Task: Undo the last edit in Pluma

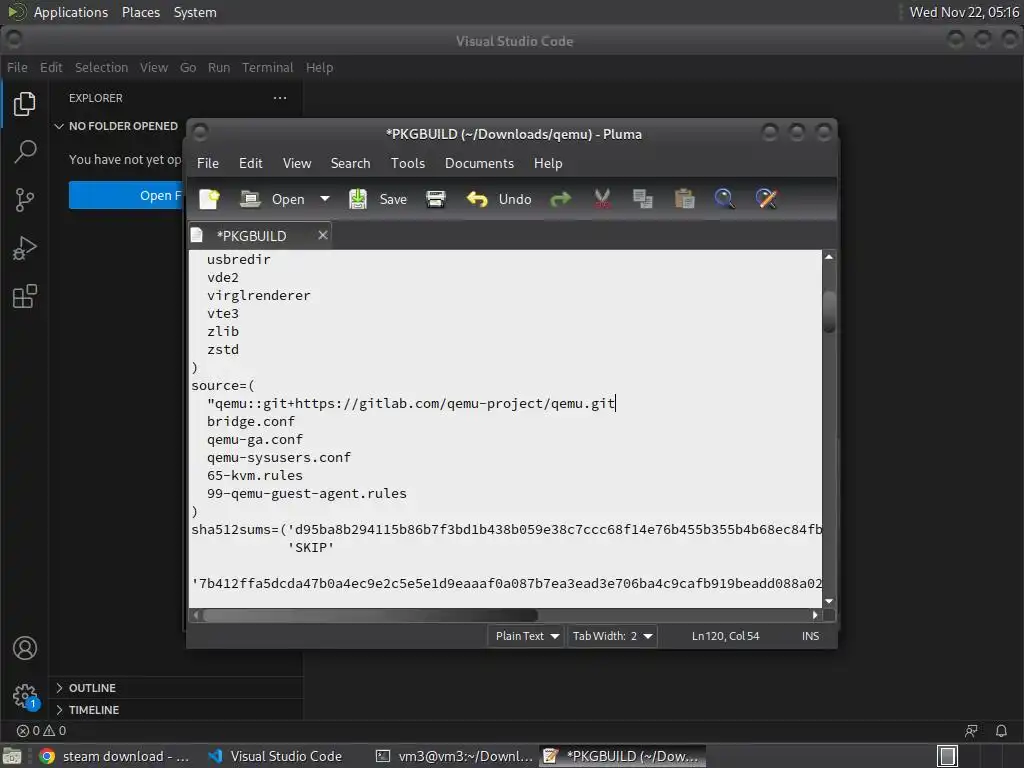Action: click(x=499, y=199)
